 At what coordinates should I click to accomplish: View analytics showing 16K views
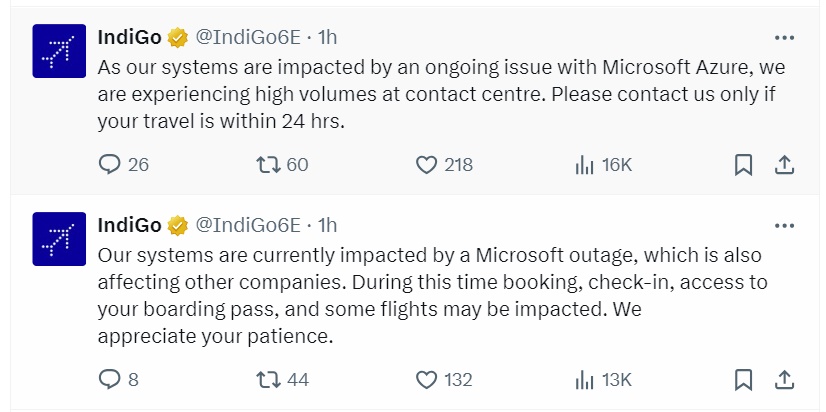[x=586, y=165]
